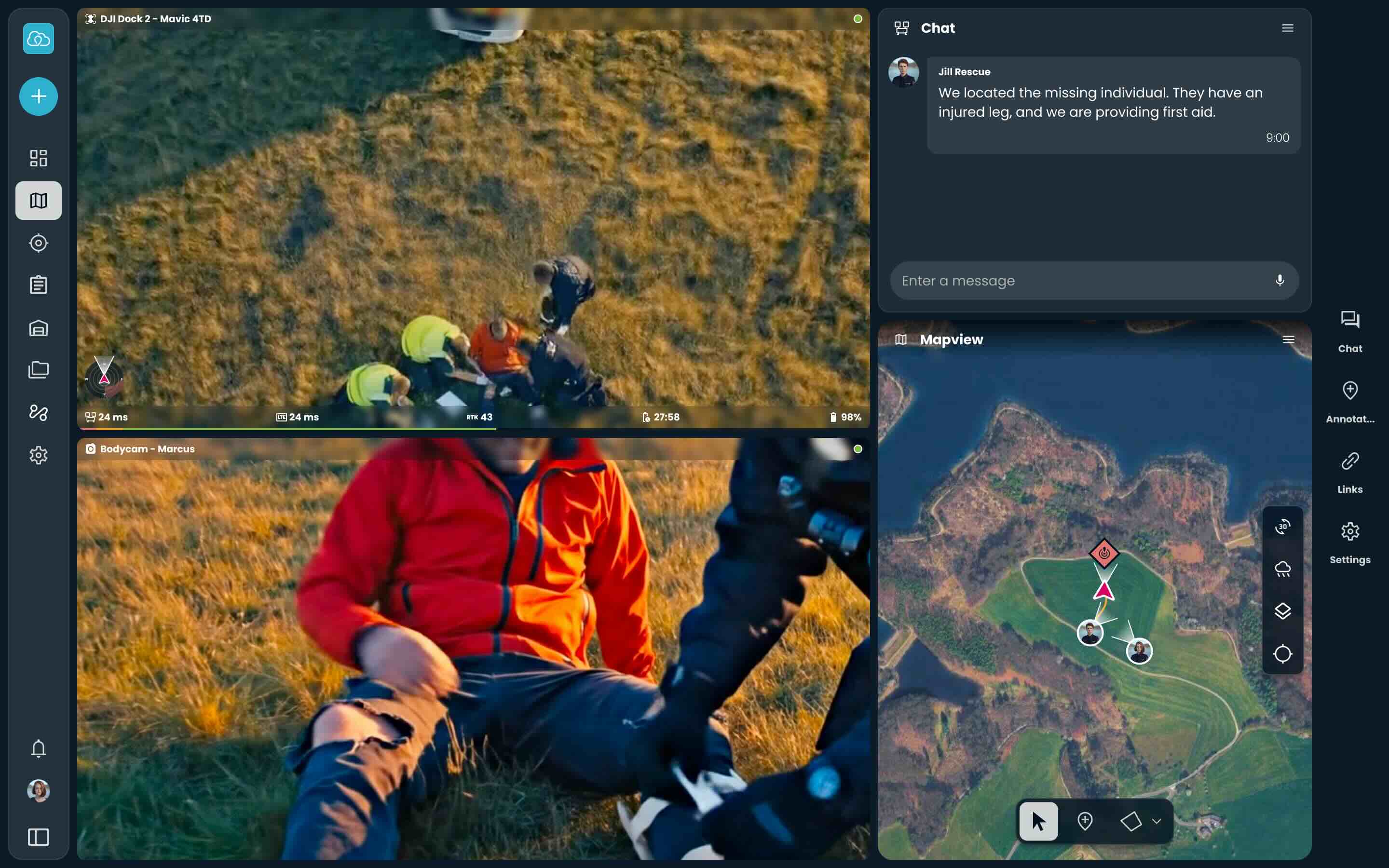Open the dashboard grid icon in sidebar

coord(39,158)
